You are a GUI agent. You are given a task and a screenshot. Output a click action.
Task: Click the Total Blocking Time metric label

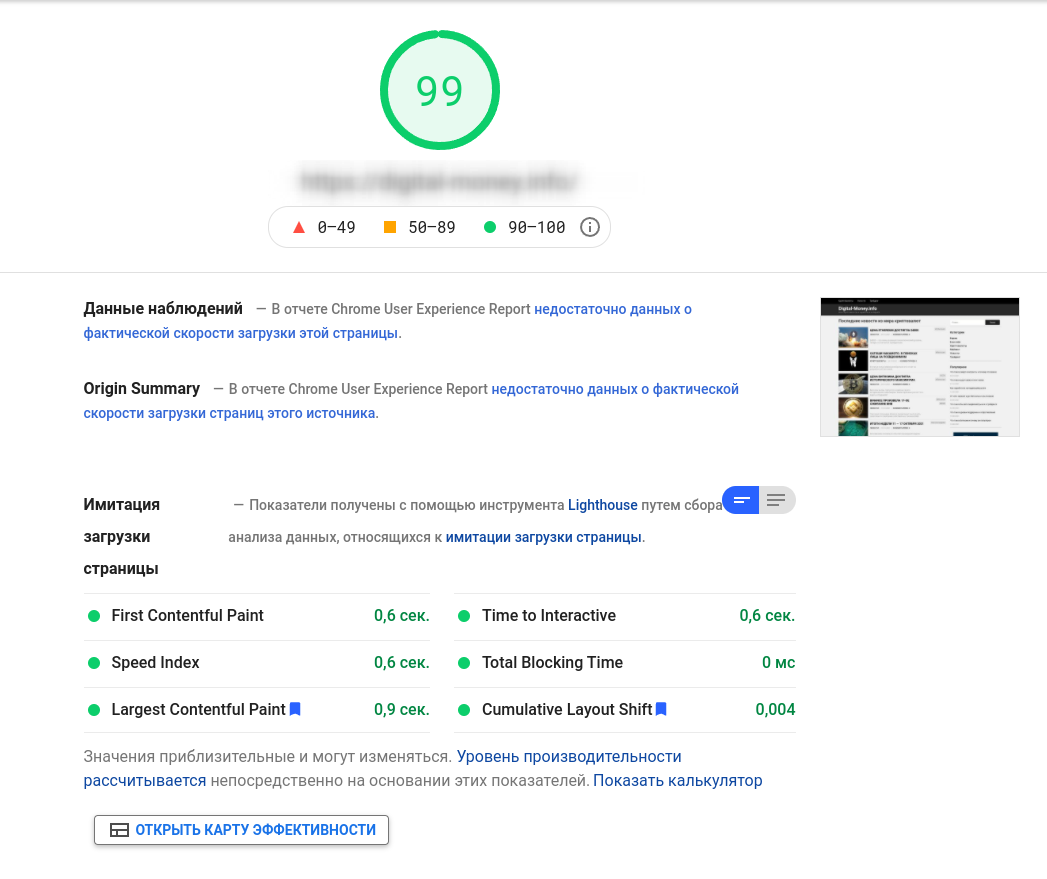552,663
